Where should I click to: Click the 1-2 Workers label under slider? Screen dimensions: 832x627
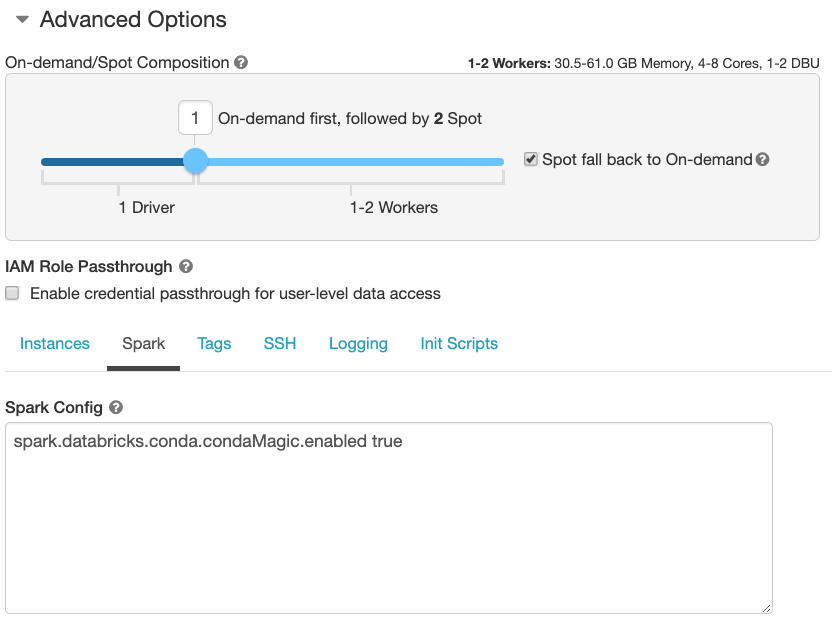point(394,208)
